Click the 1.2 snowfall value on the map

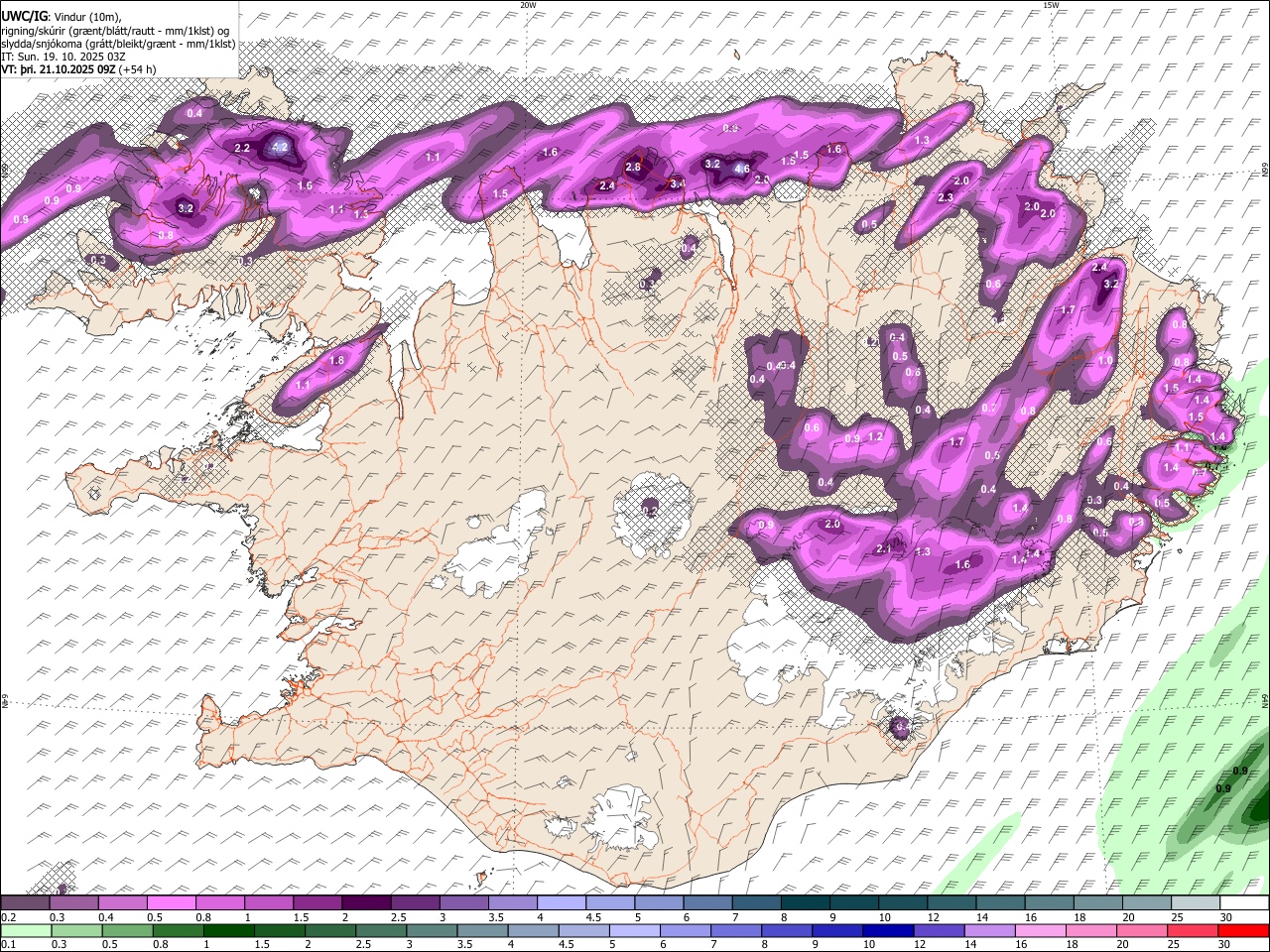(875, 436)
